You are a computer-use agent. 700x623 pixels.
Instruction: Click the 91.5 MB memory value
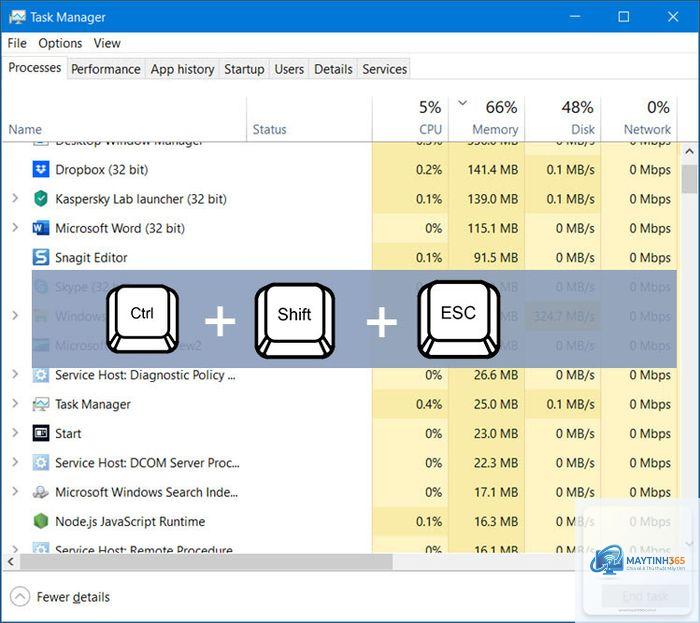pos(496,258)
